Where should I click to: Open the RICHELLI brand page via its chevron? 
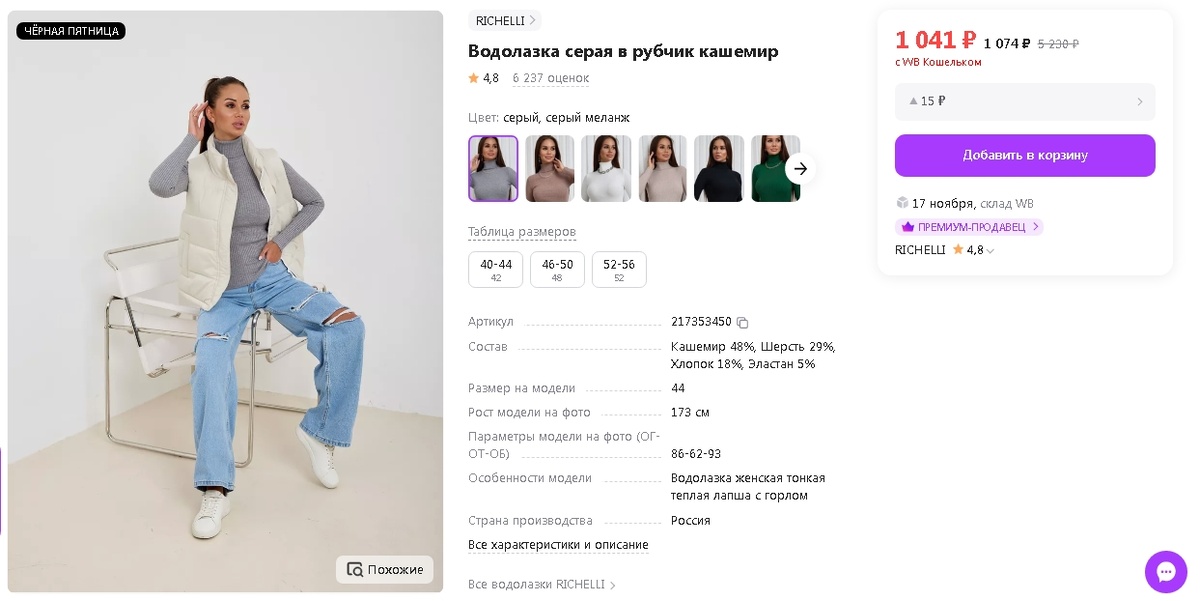[533, 20]
